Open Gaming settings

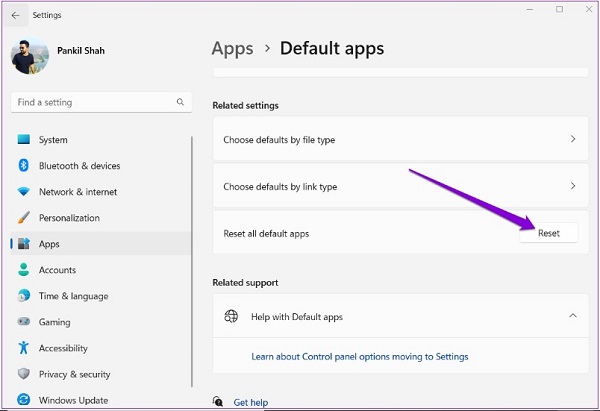101,322
